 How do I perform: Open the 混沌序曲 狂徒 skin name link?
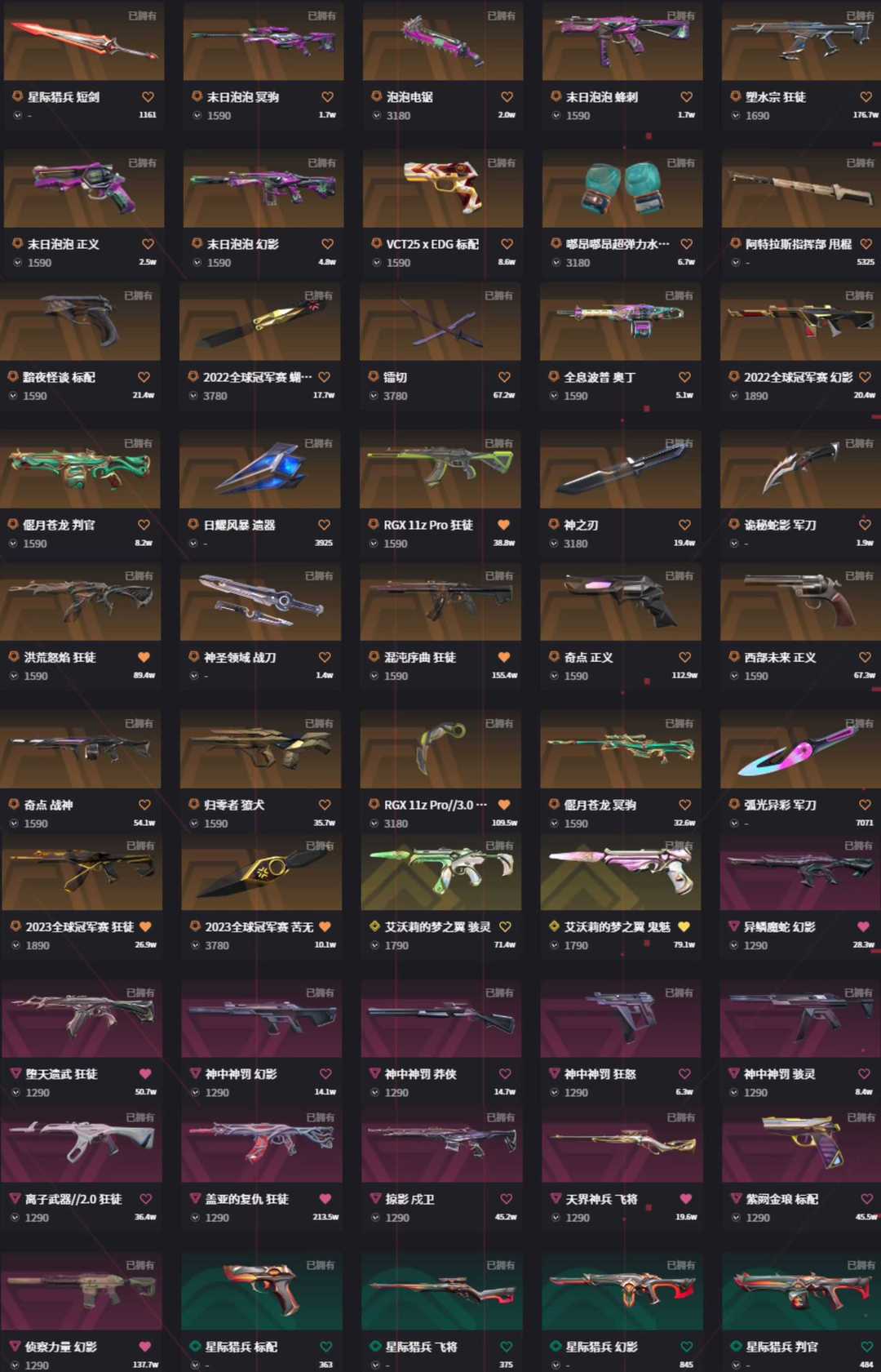tap(420, 657)
